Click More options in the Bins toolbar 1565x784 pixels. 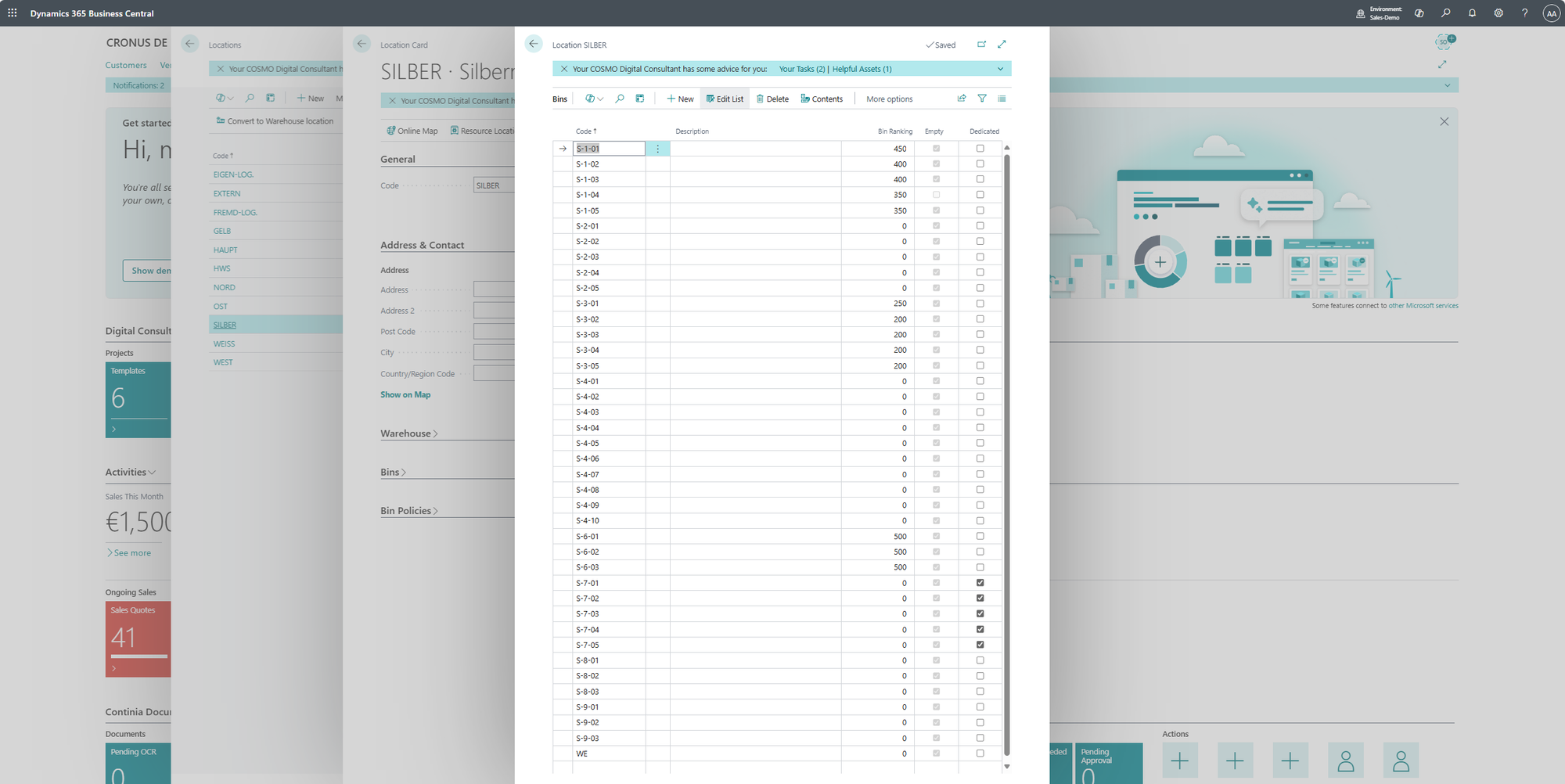click(x=889, y=99)
